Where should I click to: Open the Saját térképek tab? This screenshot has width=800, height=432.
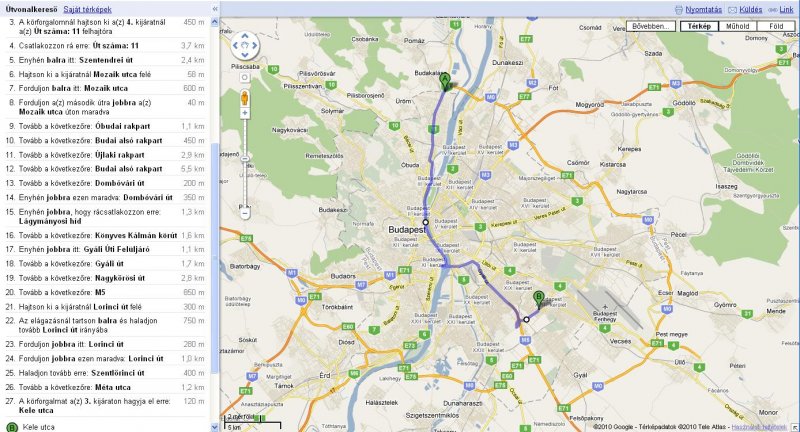tap(87, 9)
